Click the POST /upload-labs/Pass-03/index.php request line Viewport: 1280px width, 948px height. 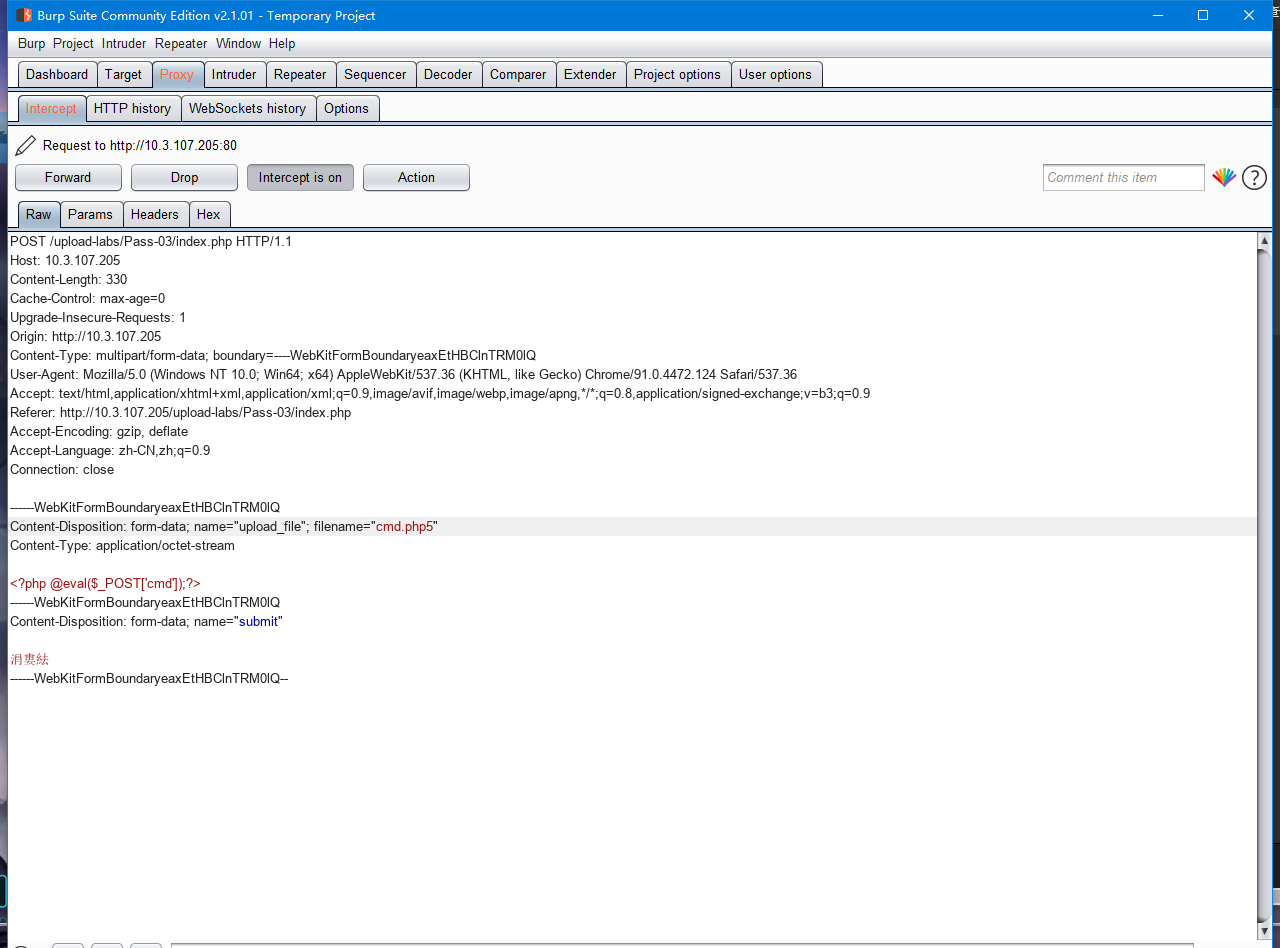pyautogui.click(x=151, y=241)
